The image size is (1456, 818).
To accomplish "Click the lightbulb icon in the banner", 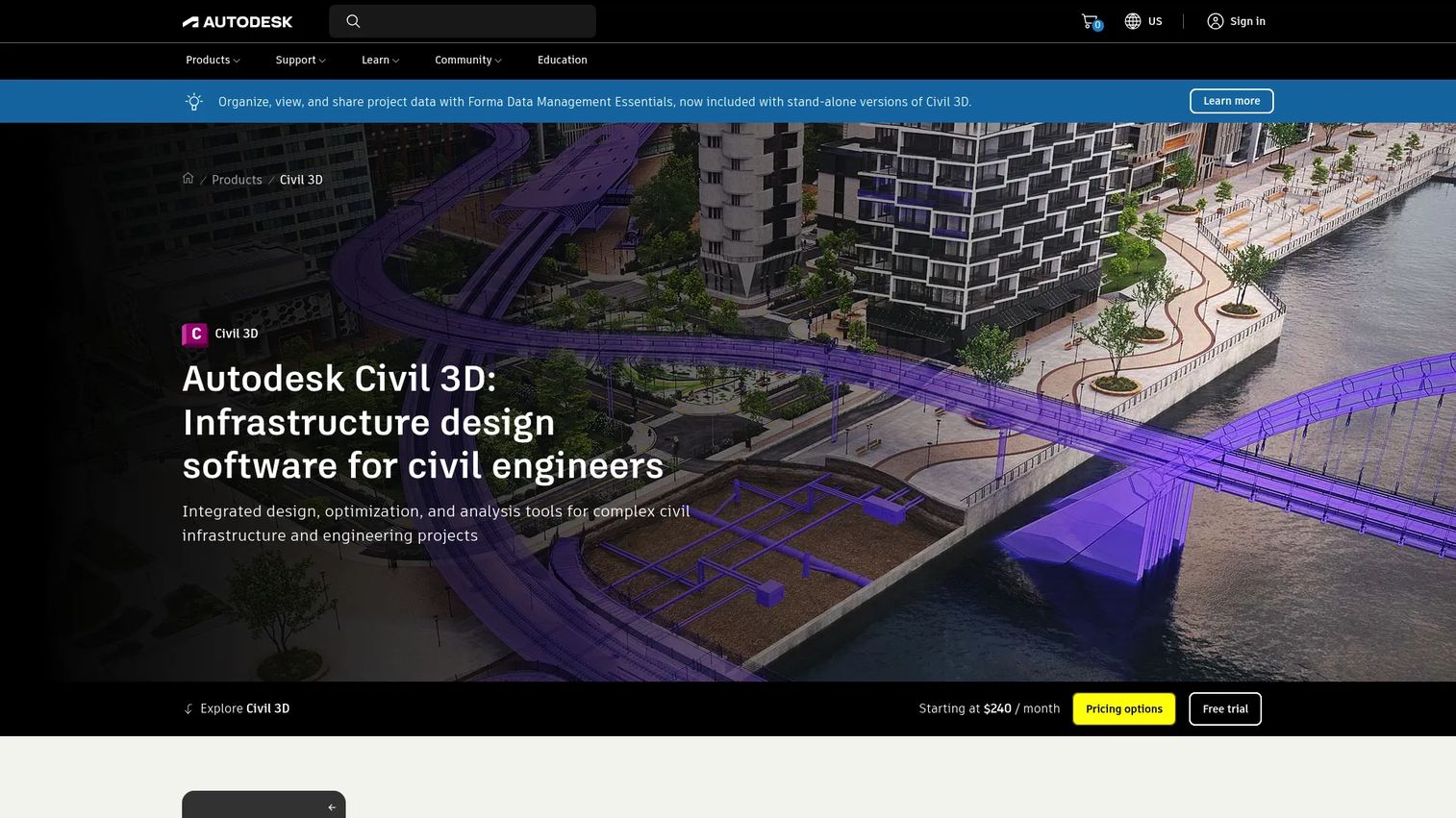I will coord(194,101).
